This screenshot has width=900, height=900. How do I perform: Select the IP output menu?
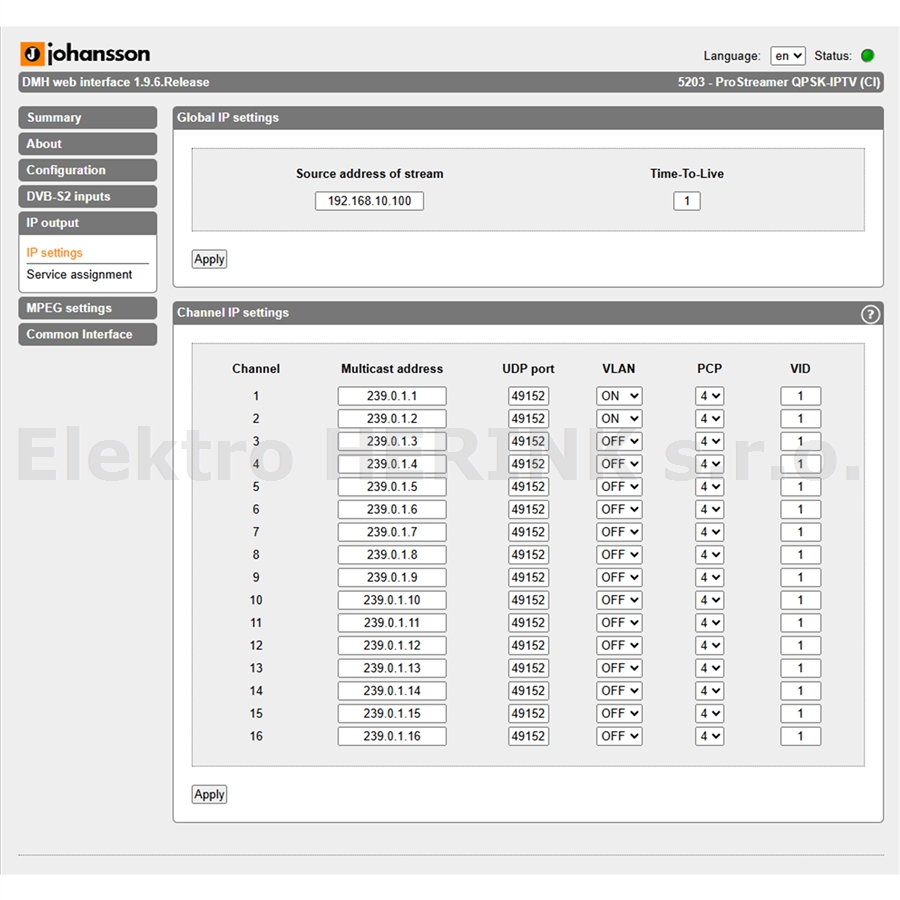tap(87, 223)
